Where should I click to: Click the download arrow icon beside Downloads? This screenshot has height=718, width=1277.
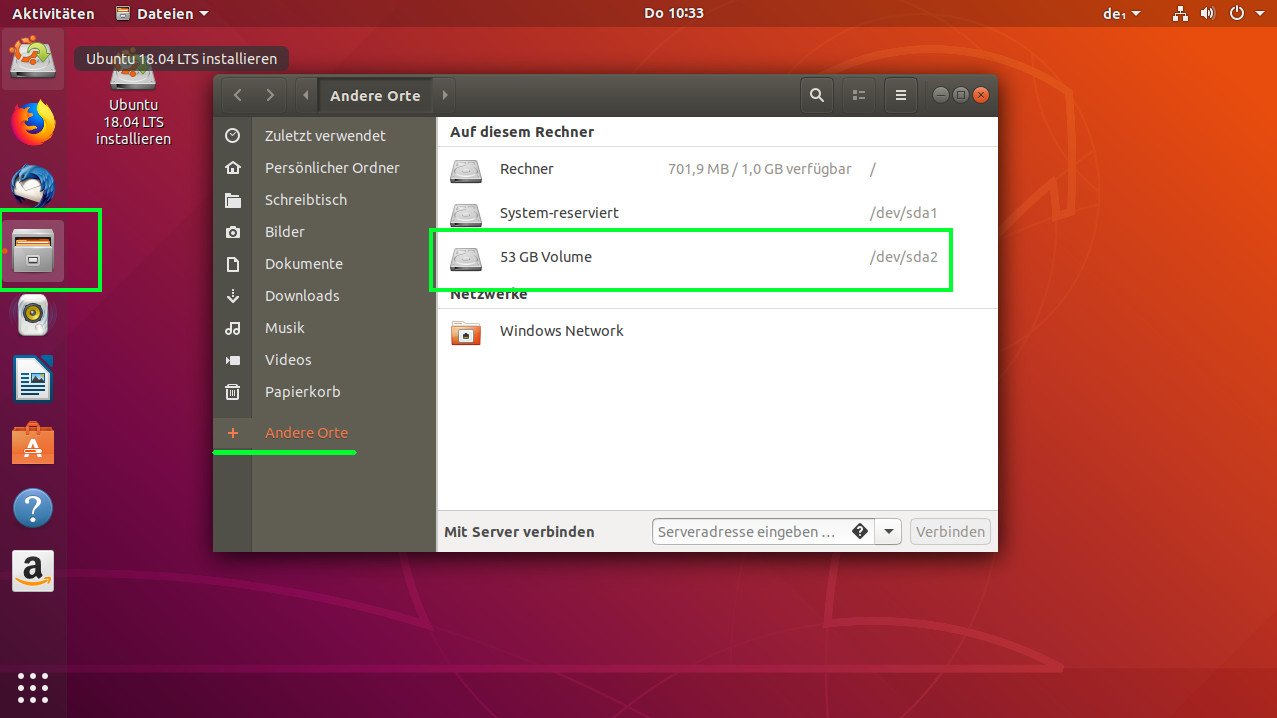click(x=233, y=295)
